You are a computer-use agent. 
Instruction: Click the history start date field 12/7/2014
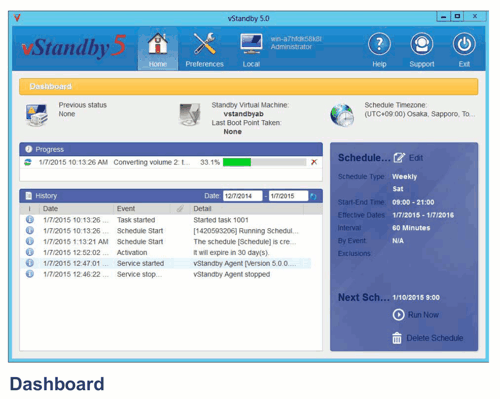(x=242, y=196)
